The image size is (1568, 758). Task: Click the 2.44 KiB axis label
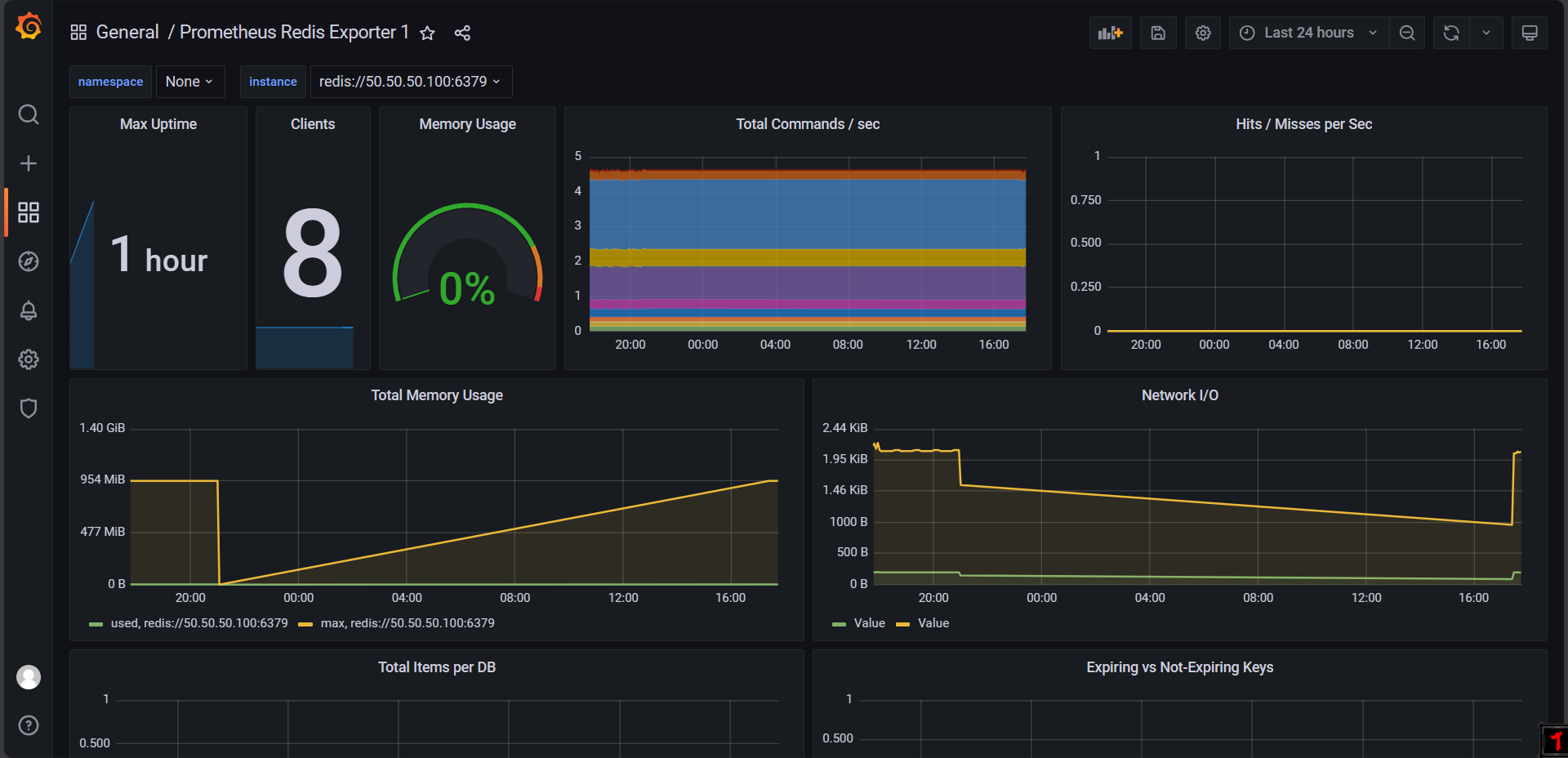(845, 428)
